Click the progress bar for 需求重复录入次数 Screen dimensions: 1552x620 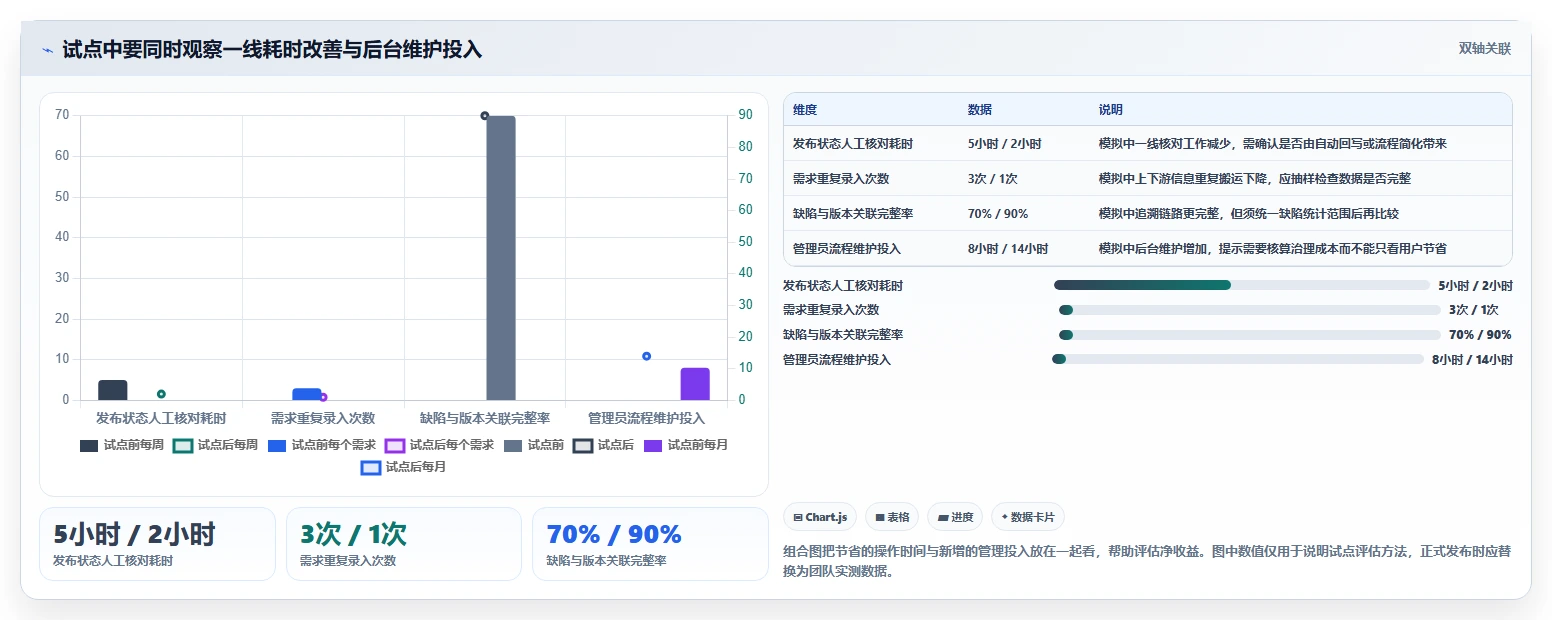[x=1249, y=310]
